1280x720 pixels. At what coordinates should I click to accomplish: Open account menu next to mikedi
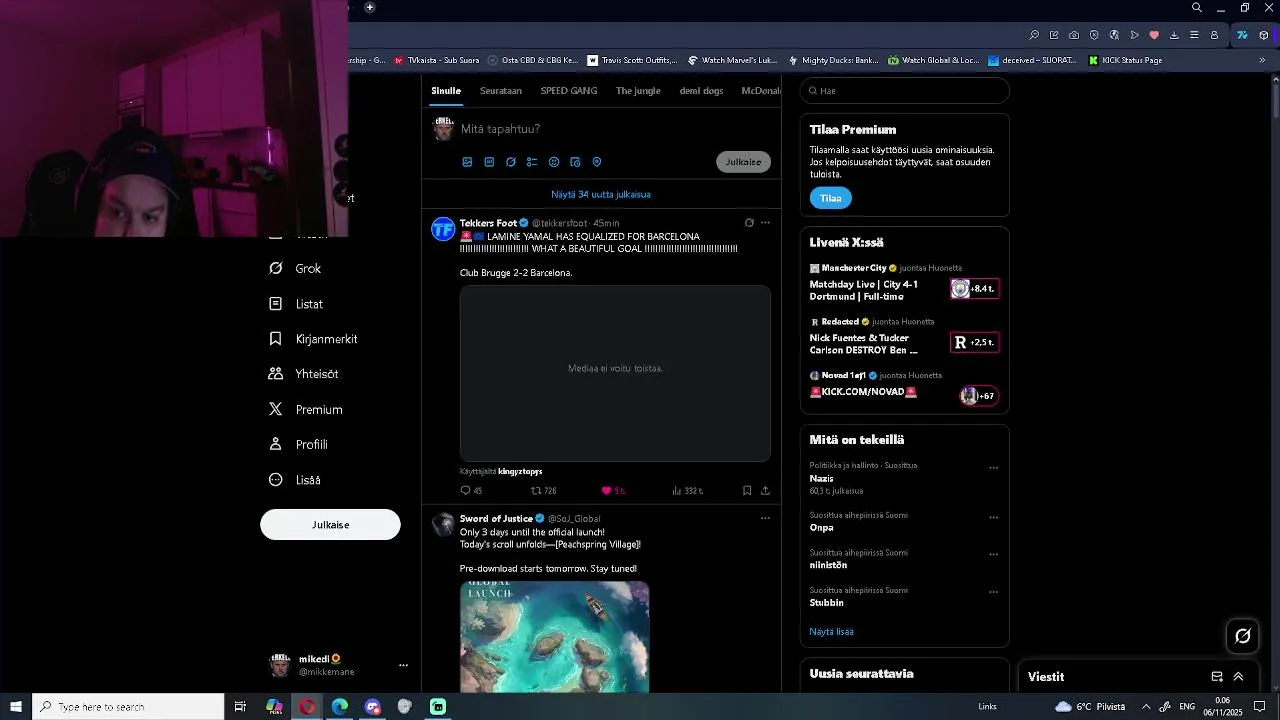point(403,665)
